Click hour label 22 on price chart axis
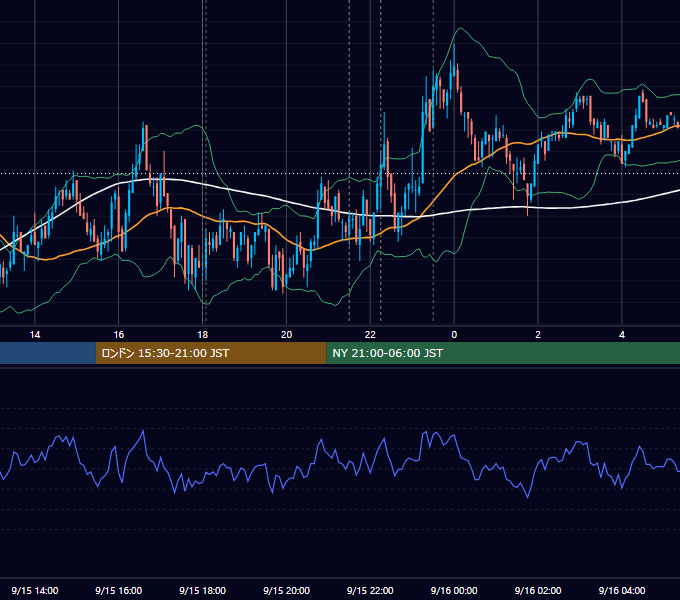The height and width of the screenshot is (600, 680). (370, 335)
